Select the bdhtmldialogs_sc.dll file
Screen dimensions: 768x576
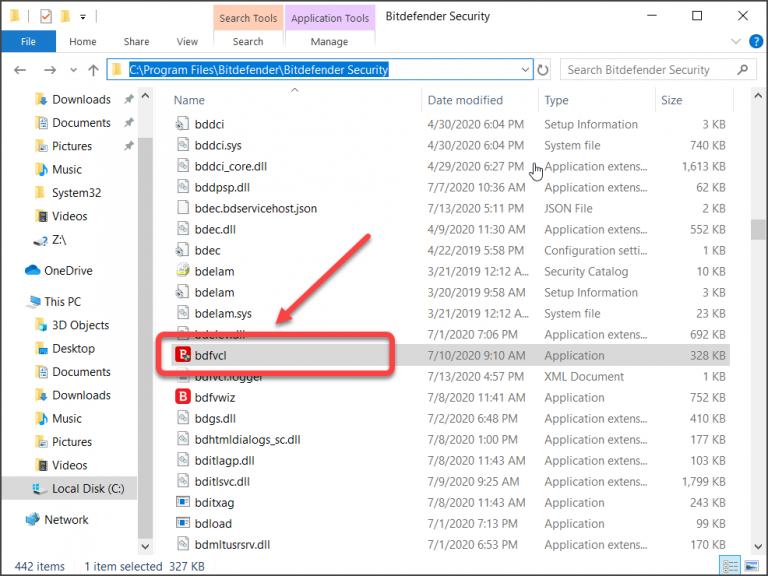[x=247, y=439]
